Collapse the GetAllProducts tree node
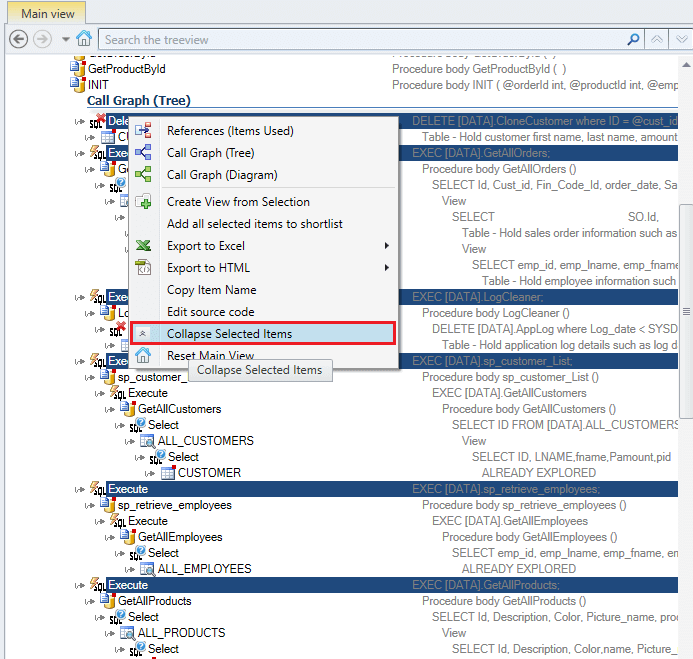693x659 pixels. click(89, 602)
